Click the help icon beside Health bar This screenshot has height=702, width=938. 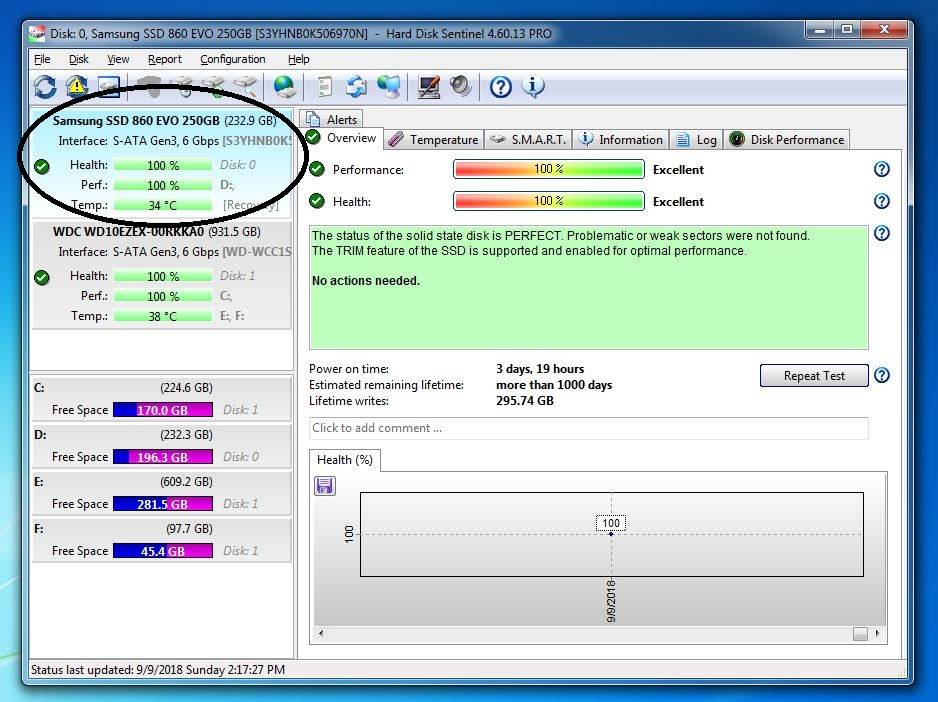click(x=882, y=201)
